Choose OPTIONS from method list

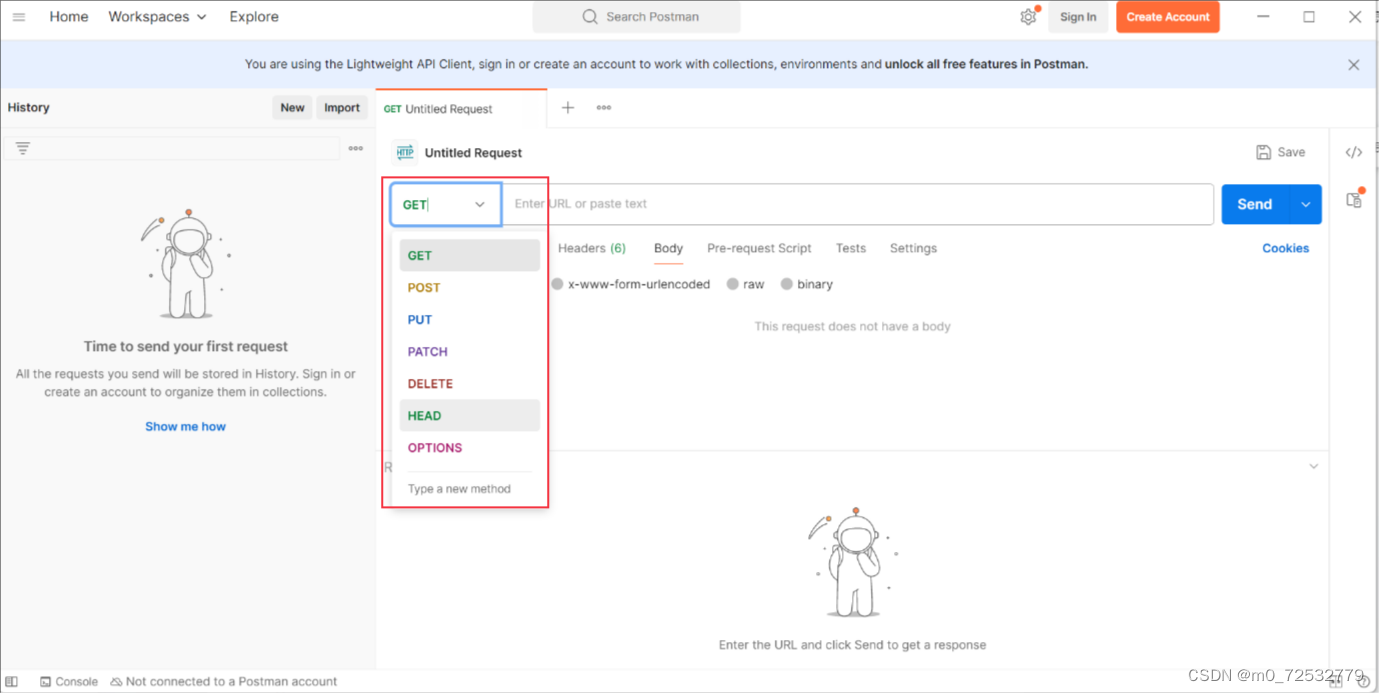click(x=470, y=448)
